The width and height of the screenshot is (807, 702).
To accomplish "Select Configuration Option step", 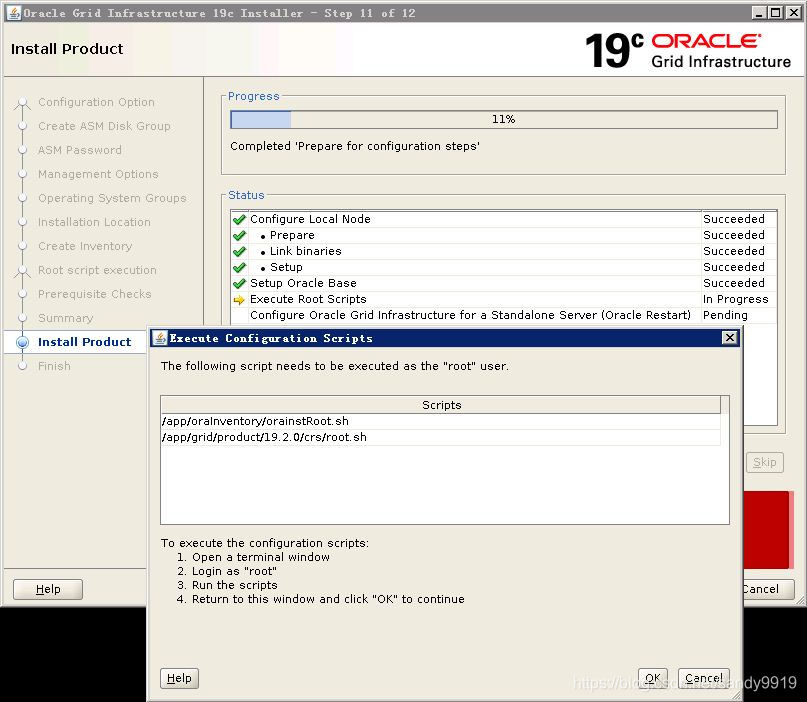I will coord(96,102).
